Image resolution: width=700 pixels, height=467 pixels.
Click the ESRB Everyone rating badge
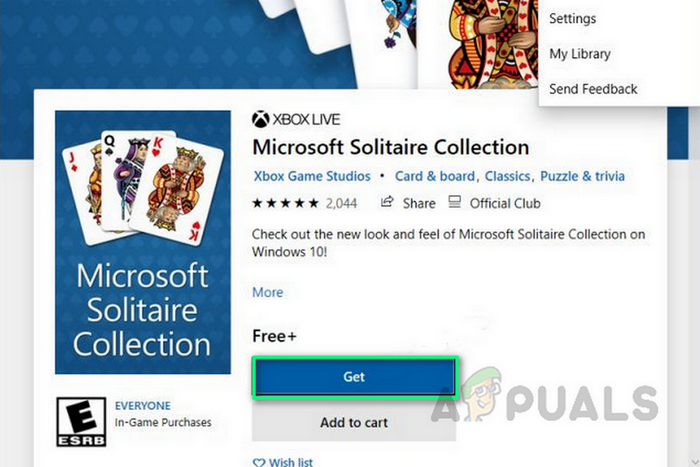point(81,422)
